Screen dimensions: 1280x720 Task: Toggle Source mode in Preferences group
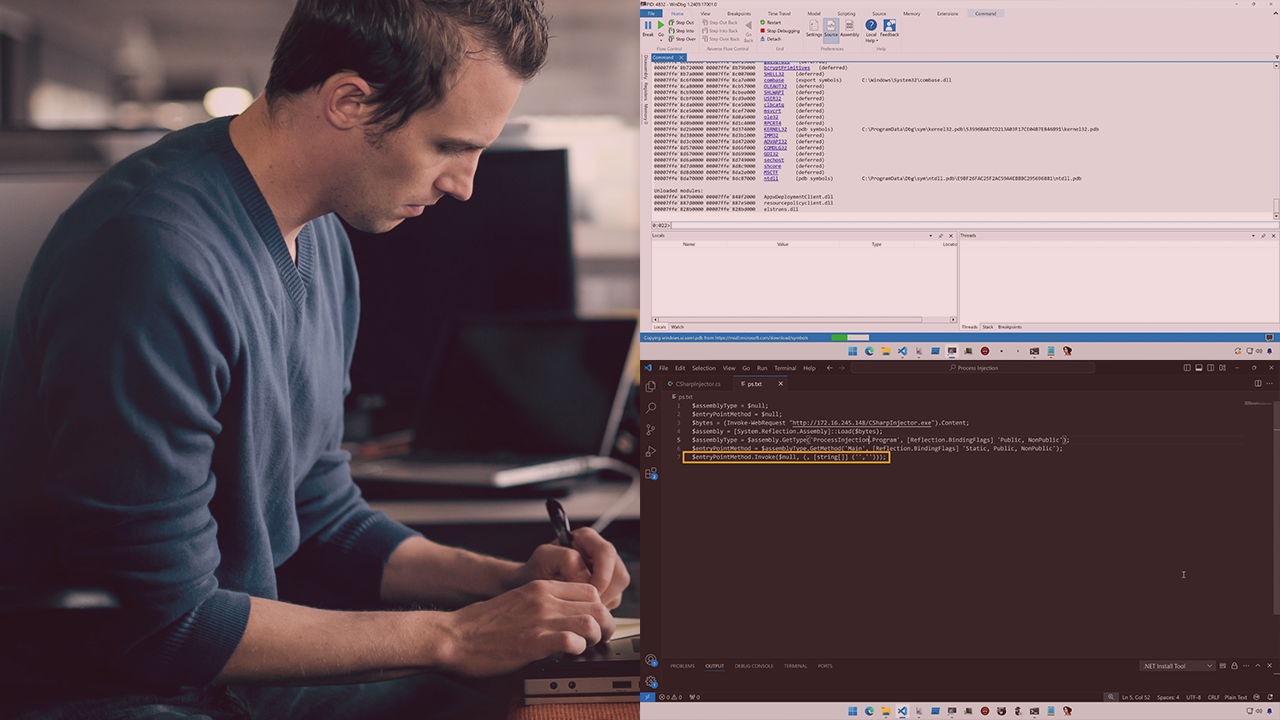[x=831, y=27]
